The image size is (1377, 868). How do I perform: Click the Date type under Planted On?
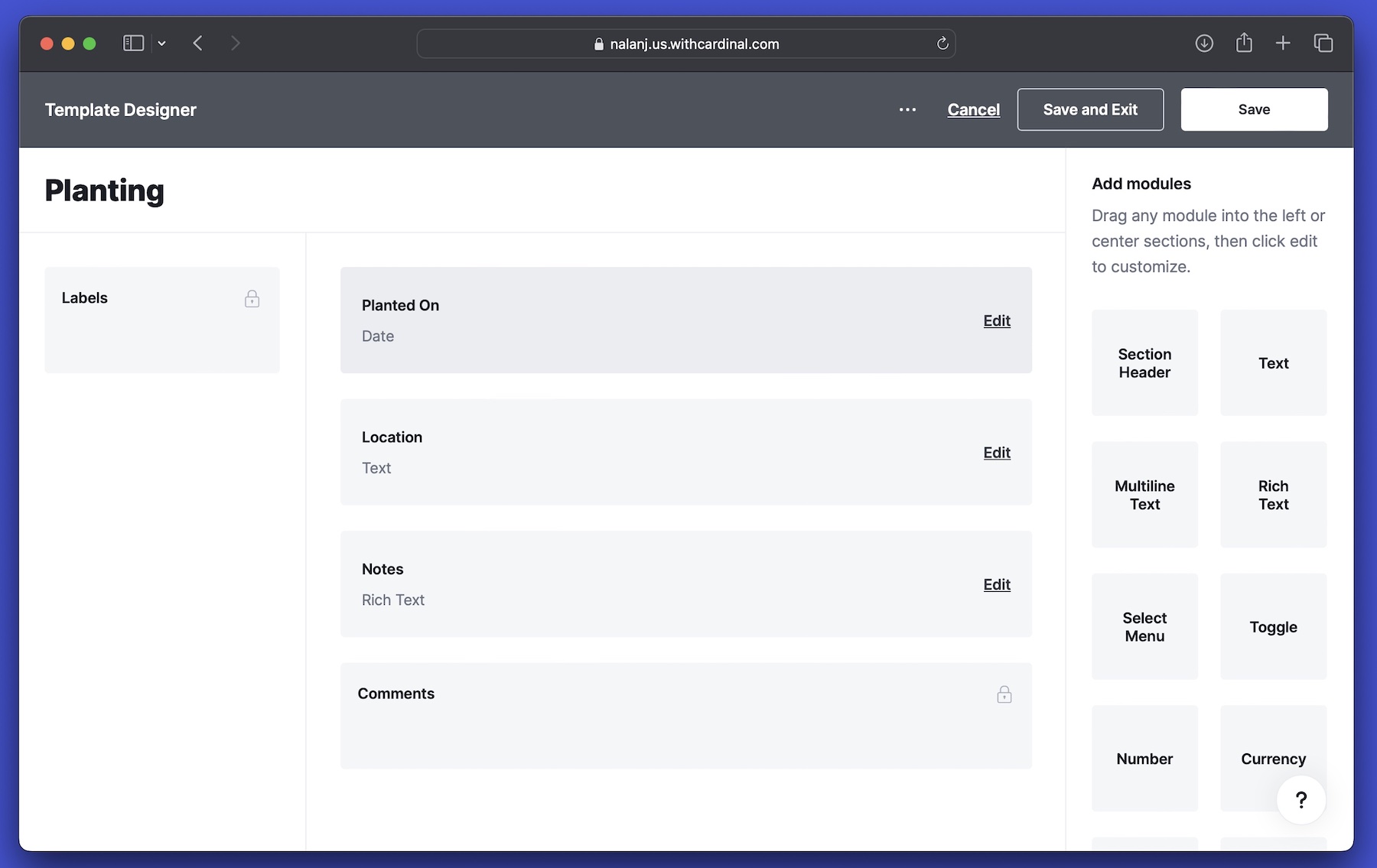click(378, 336)
